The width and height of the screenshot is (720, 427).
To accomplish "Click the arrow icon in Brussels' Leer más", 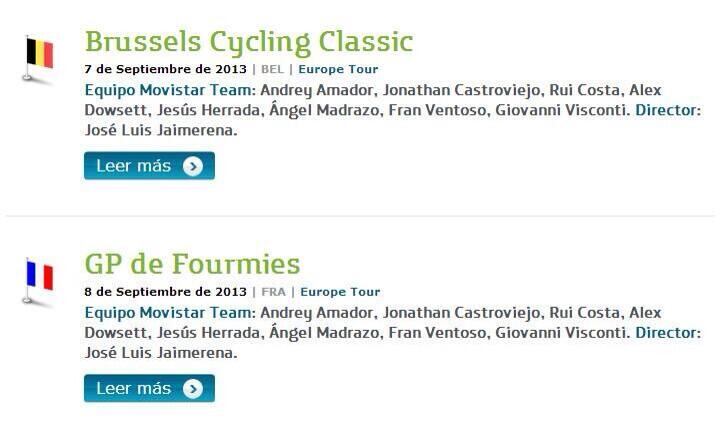I will click(193, 166).
